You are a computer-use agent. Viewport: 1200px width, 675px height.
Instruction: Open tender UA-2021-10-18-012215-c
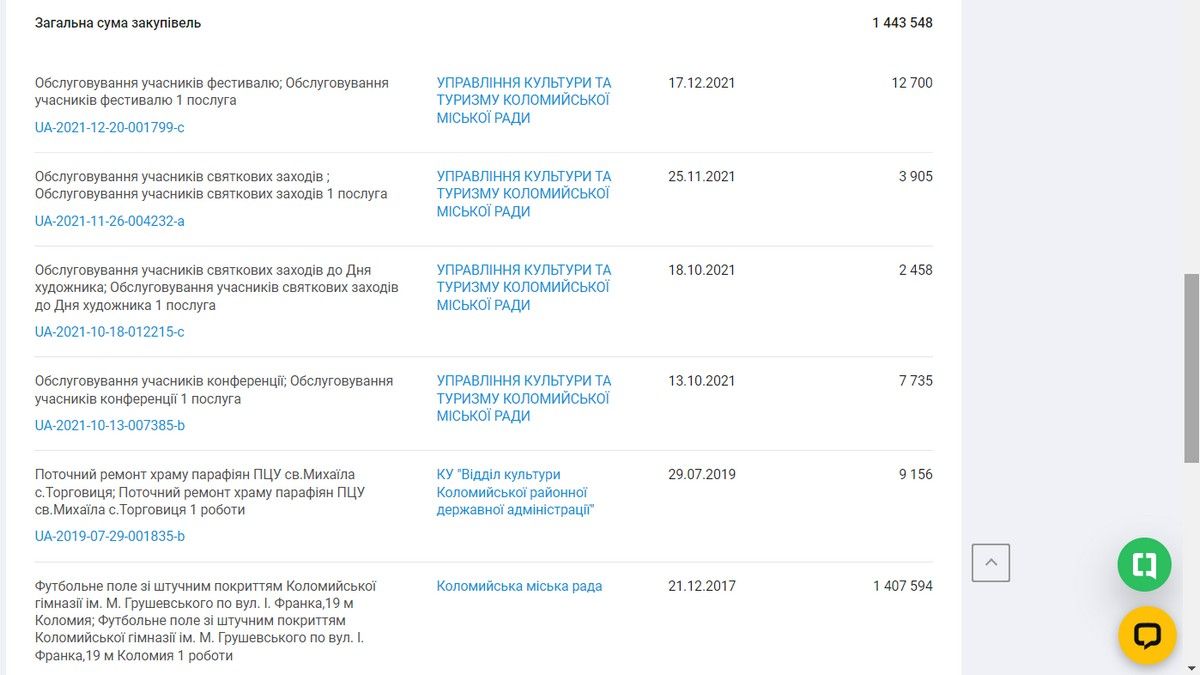pyautogui.click(x=110, y=332)
